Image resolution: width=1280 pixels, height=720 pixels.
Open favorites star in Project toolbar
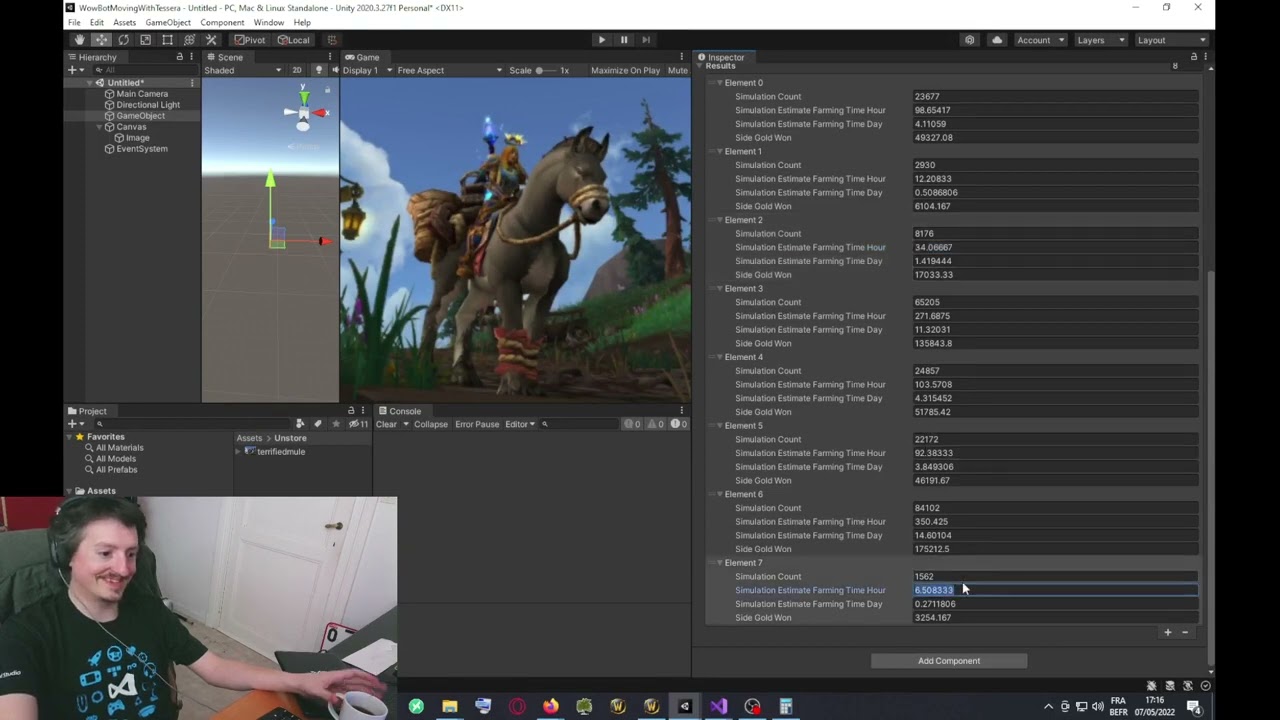click(336, 424)
